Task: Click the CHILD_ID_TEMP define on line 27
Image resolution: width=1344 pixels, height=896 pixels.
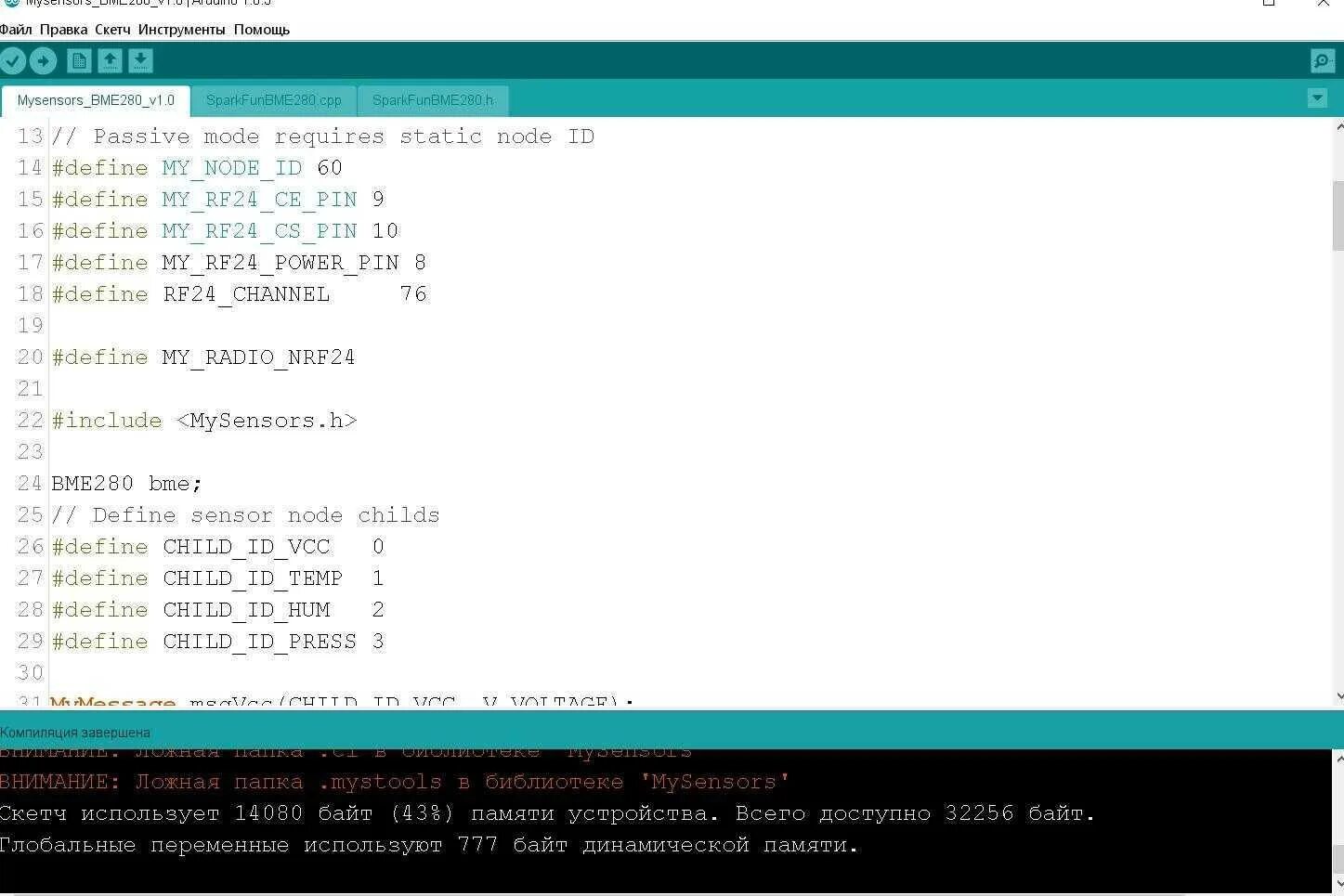Action: 253,578
